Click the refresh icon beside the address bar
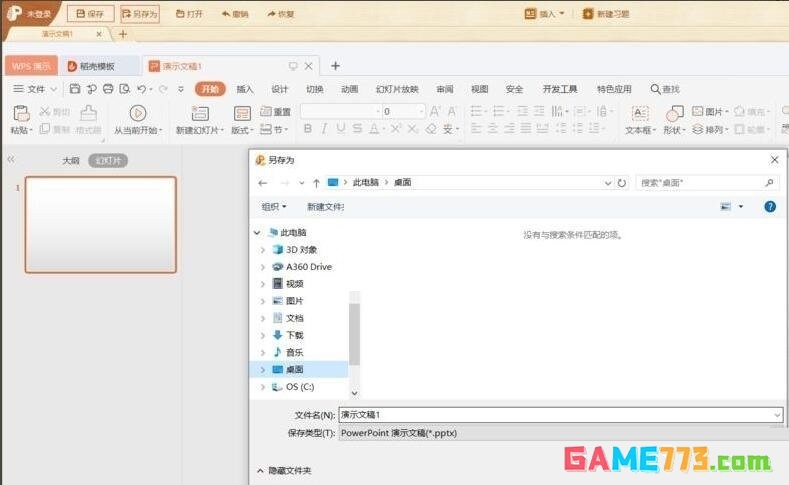This screenshot has height=485, width=789. [622, 183]
